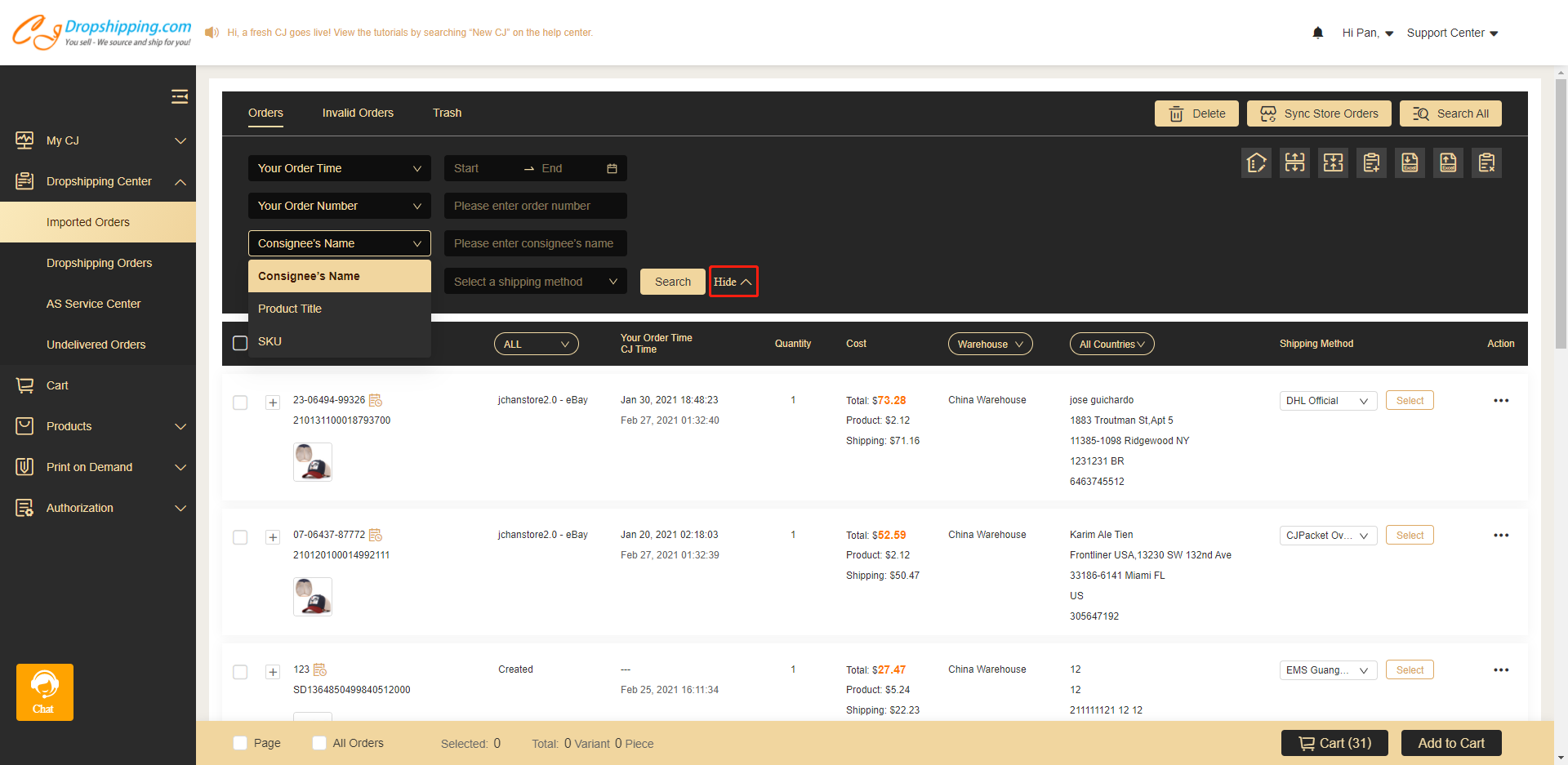Click the consignee's name input field

pyautogui.click(x=535, y=243)
